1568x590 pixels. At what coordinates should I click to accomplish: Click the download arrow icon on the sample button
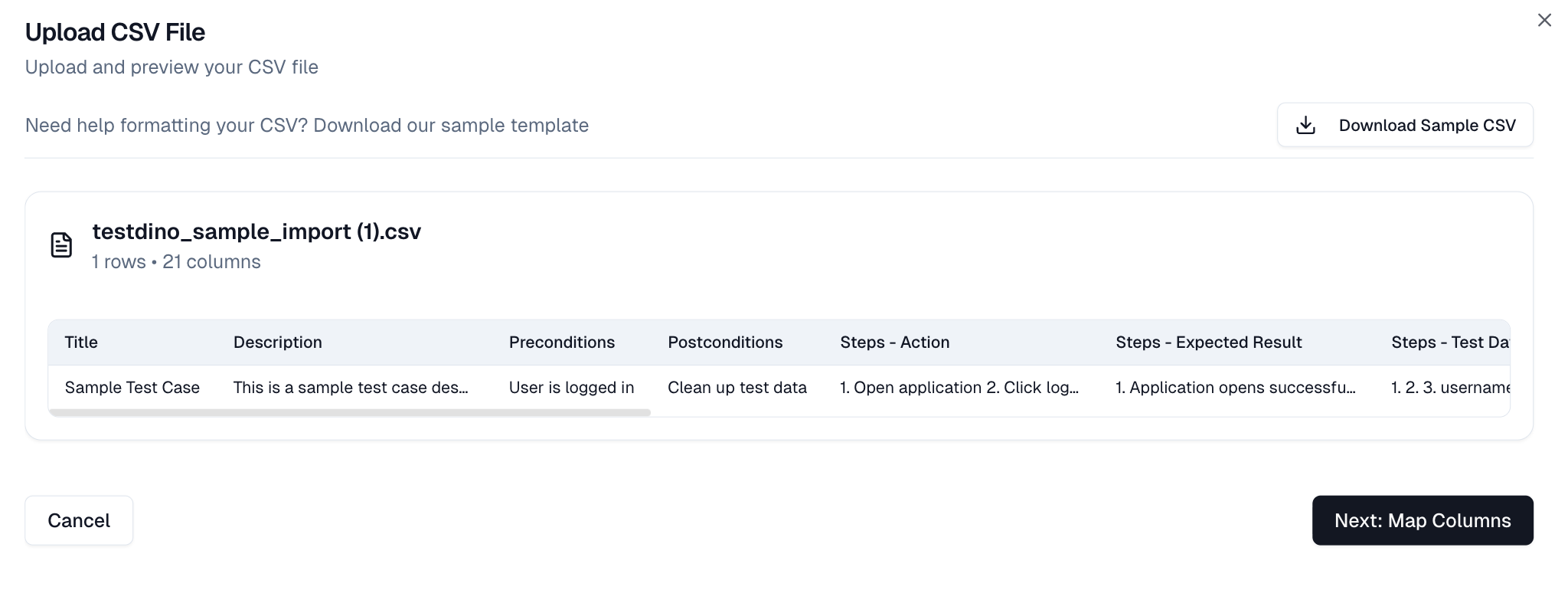1305,124
